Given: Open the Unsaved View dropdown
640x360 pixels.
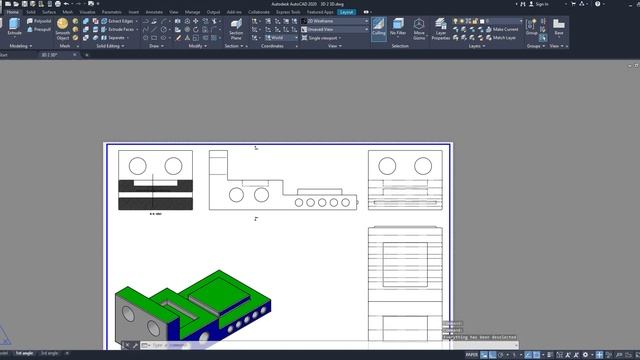Looking at the screenshot, I should [x=335, y=29].
